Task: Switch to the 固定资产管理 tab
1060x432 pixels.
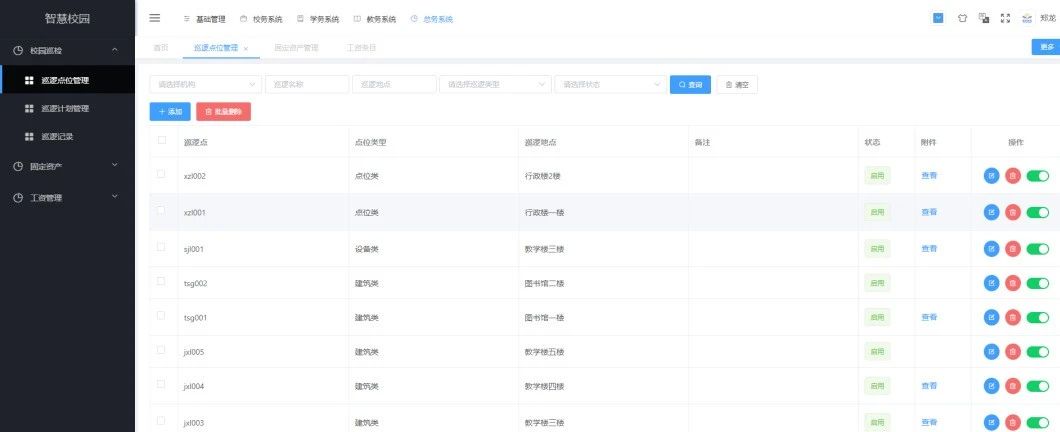Action: (296, 47)
